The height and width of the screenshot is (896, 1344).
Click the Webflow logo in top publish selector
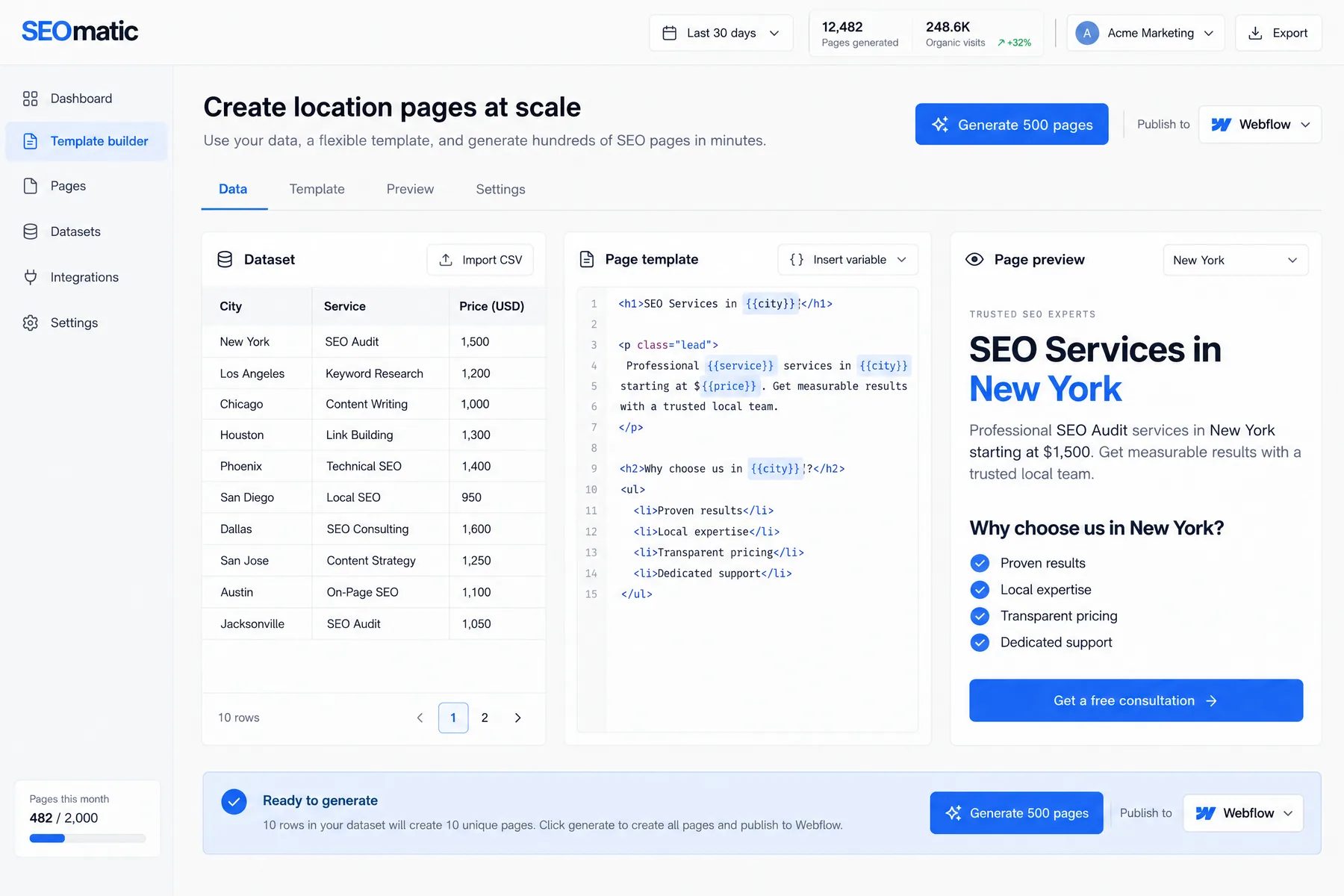tap(1221, 125)
